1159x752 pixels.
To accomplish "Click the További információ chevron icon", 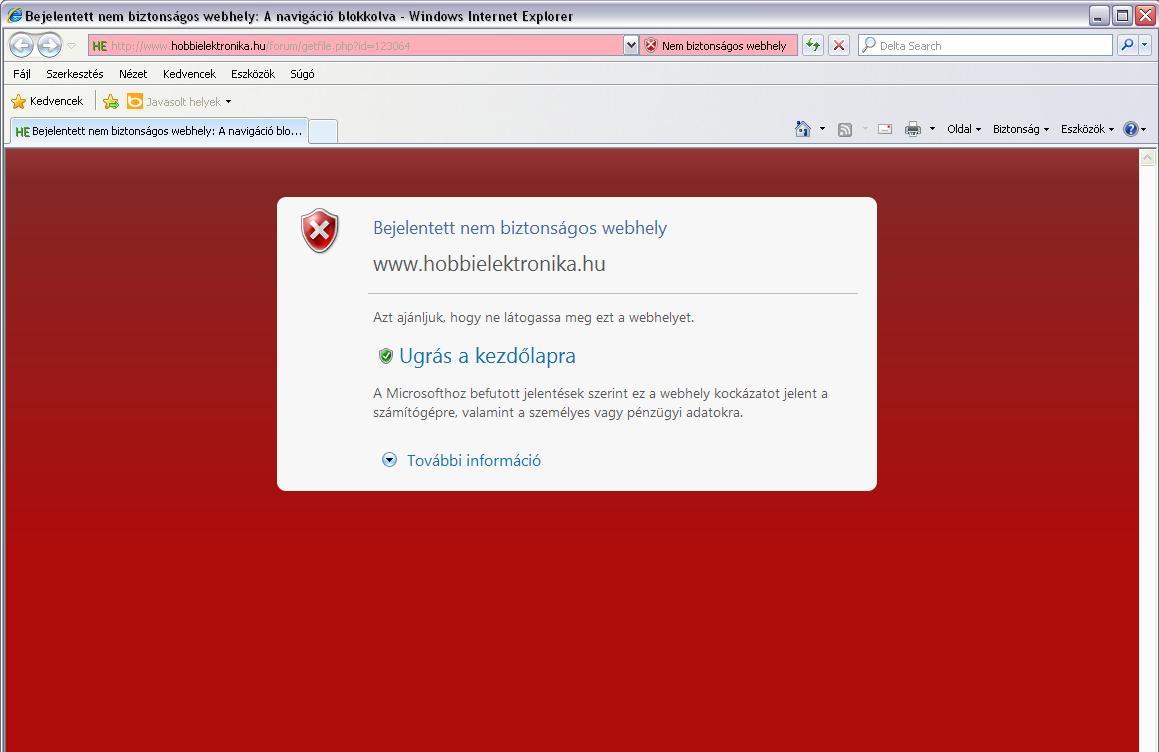I will pyautogui.click(x=390, y=460).
